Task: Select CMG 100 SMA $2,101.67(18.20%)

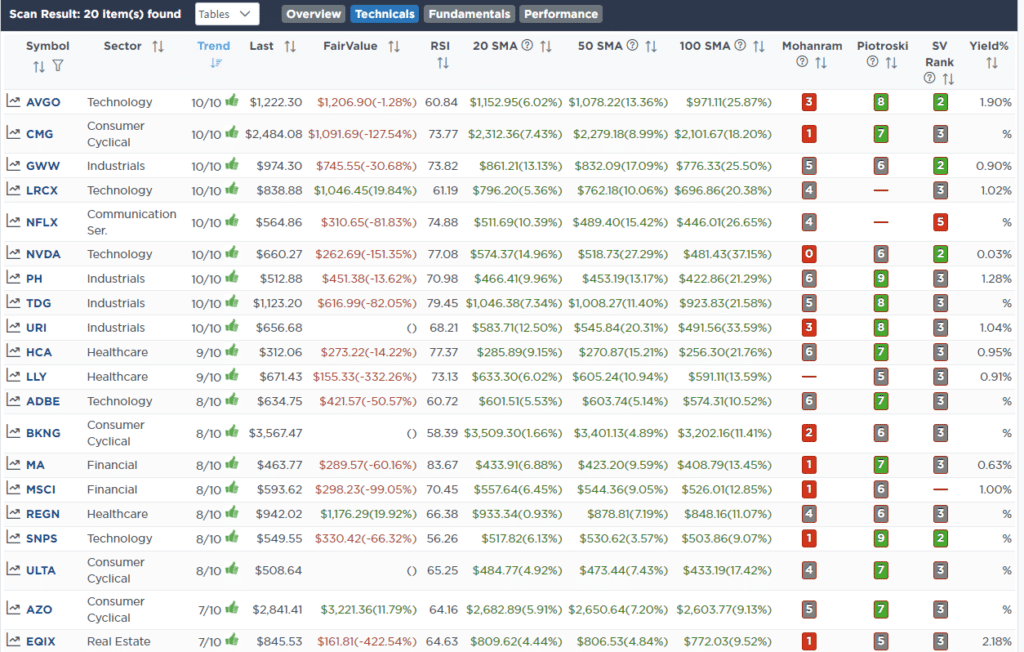Action: [723, 134]
